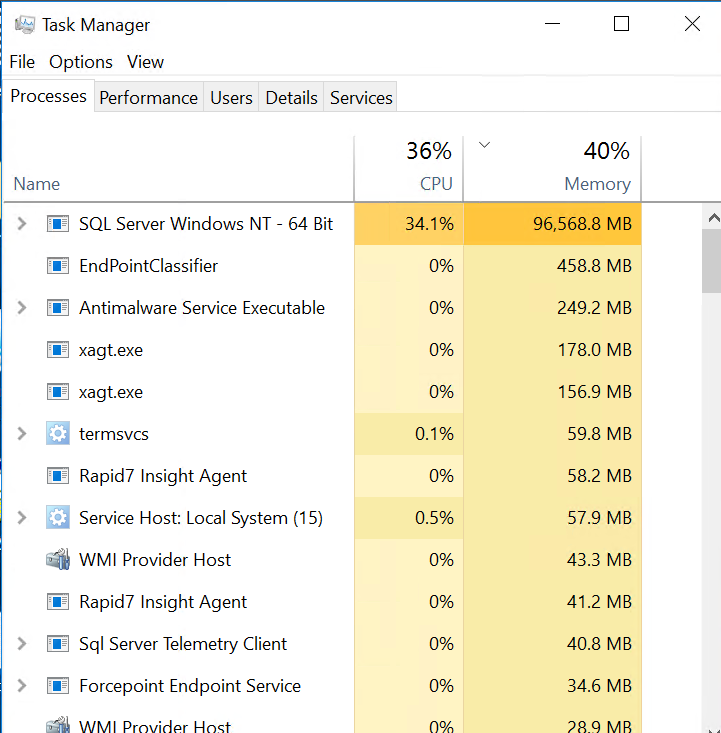Click the 458.8 MB memory cell

pos(552,266)
